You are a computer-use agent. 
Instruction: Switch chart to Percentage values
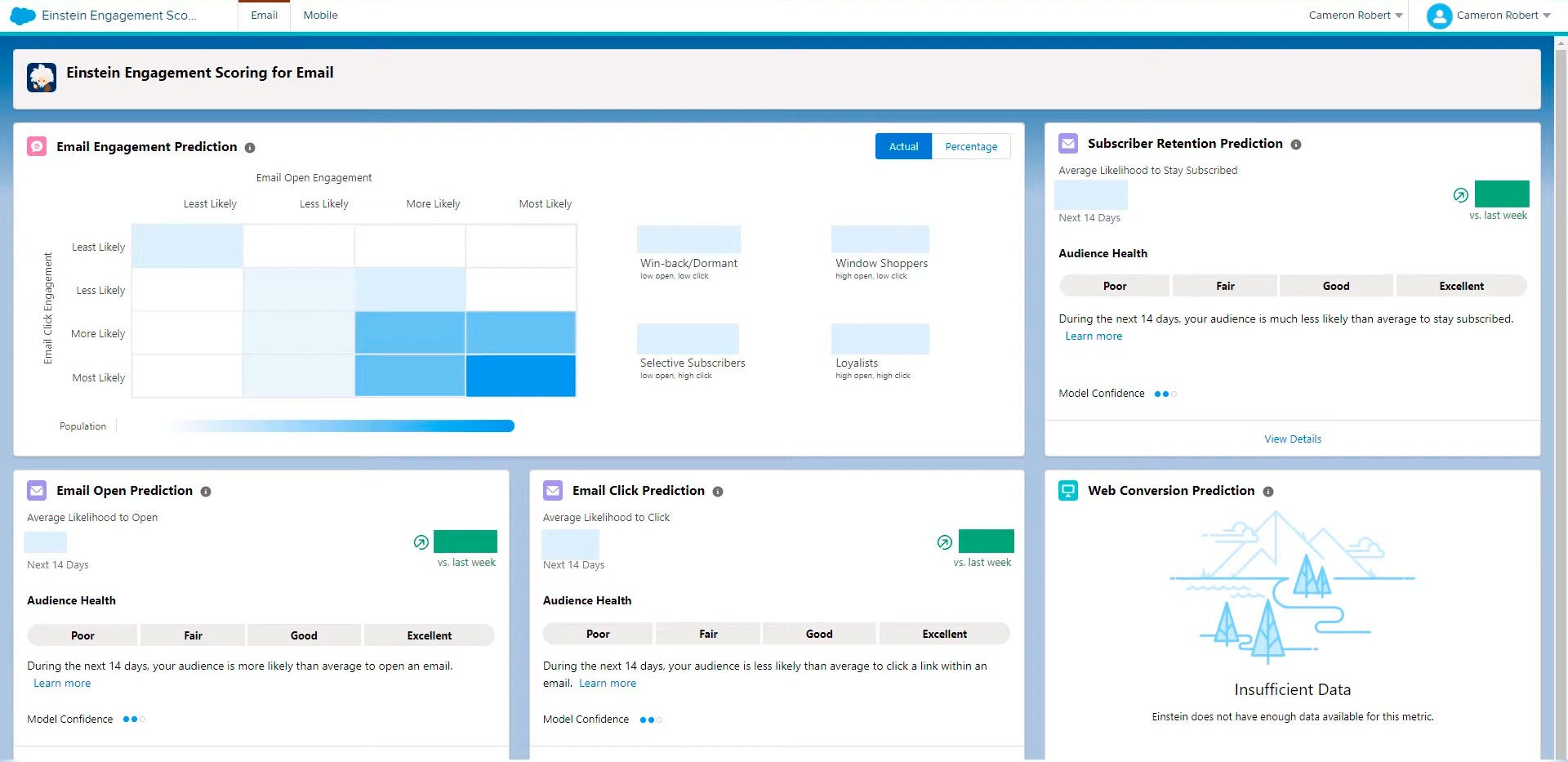pyautogui.click(x=971, y=146)
